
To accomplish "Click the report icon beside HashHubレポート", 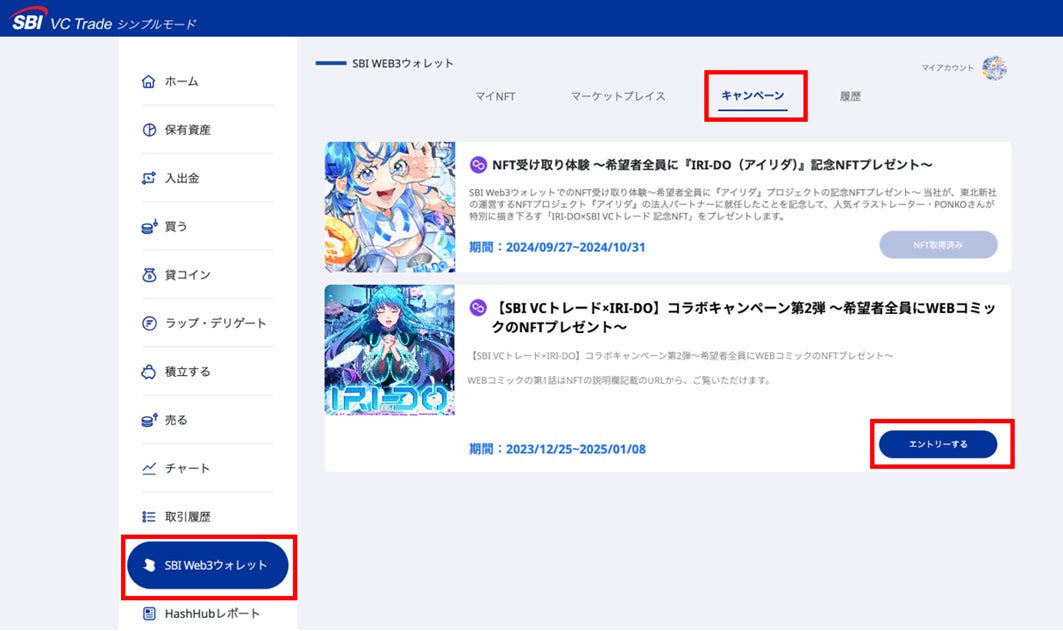I will tap(149, 613).
